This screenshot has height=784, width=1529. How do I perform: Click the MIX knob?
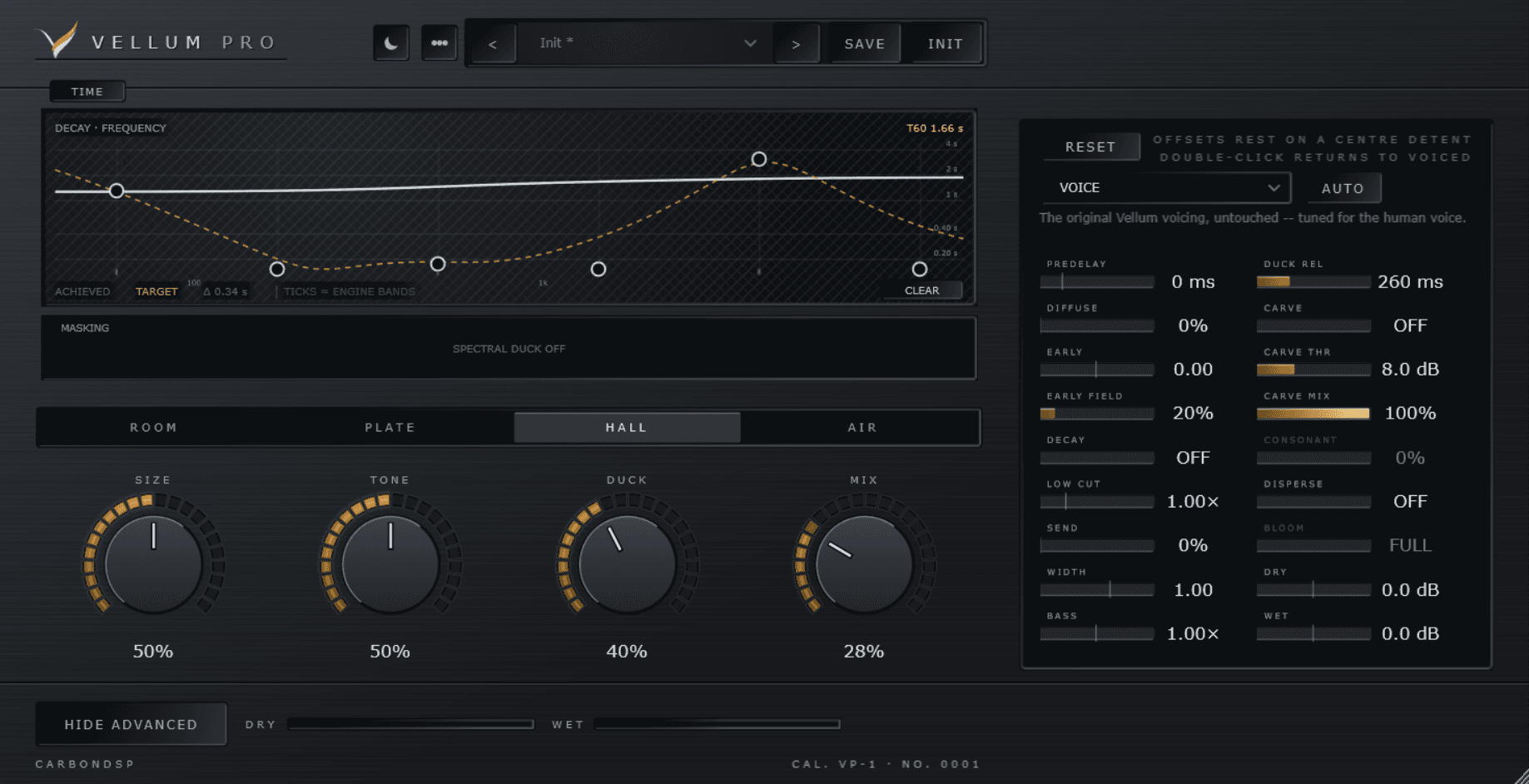864,563
